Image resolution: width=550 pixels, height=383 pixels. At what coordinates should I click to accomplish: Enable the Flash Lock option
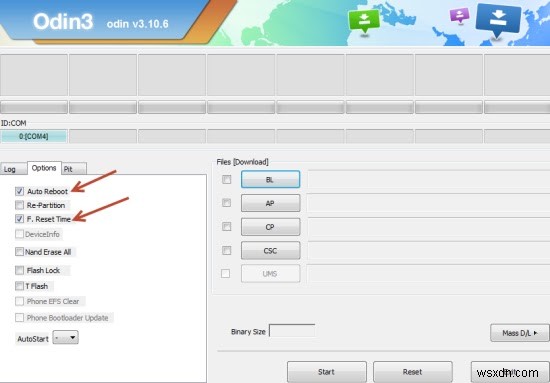[x=19, y=270]
